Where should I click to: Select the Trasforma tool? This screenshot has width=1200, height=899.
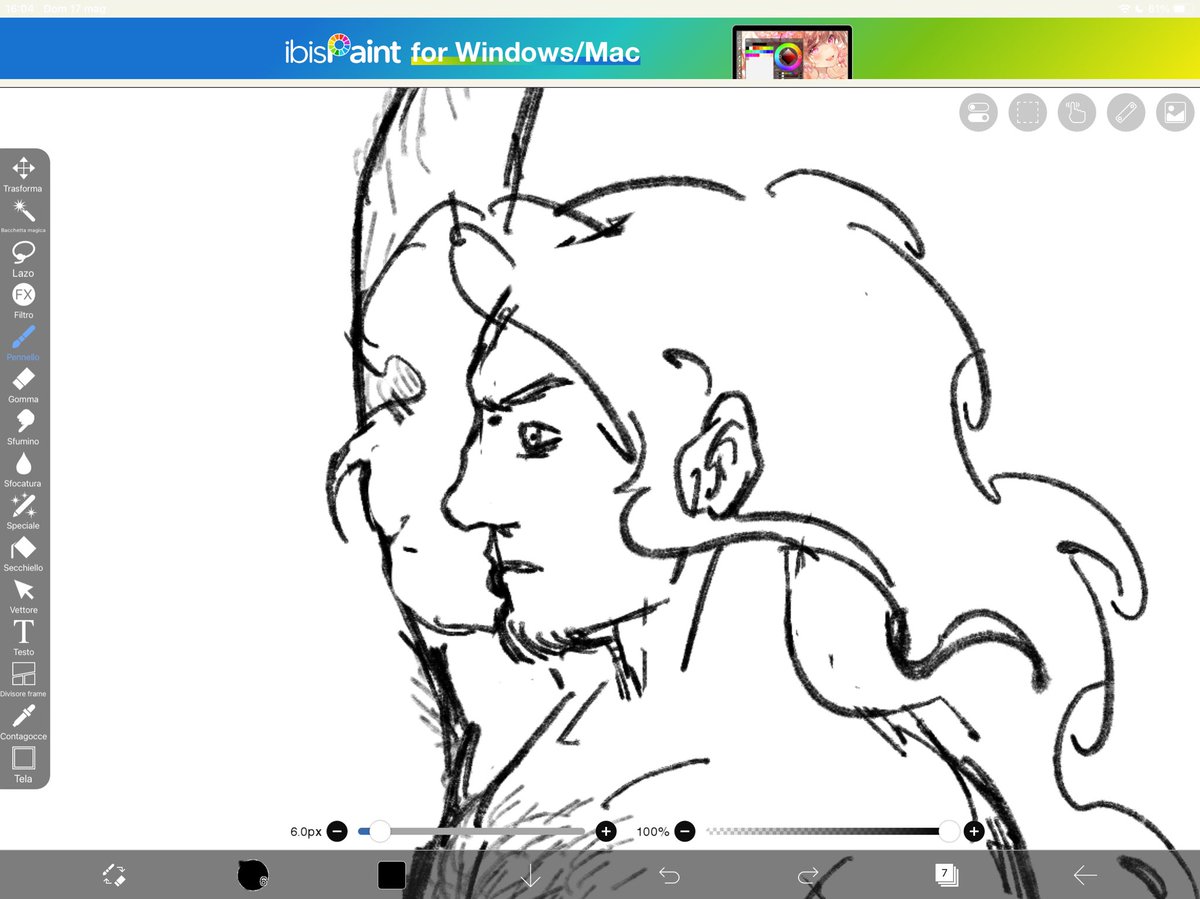click(23, 174)
